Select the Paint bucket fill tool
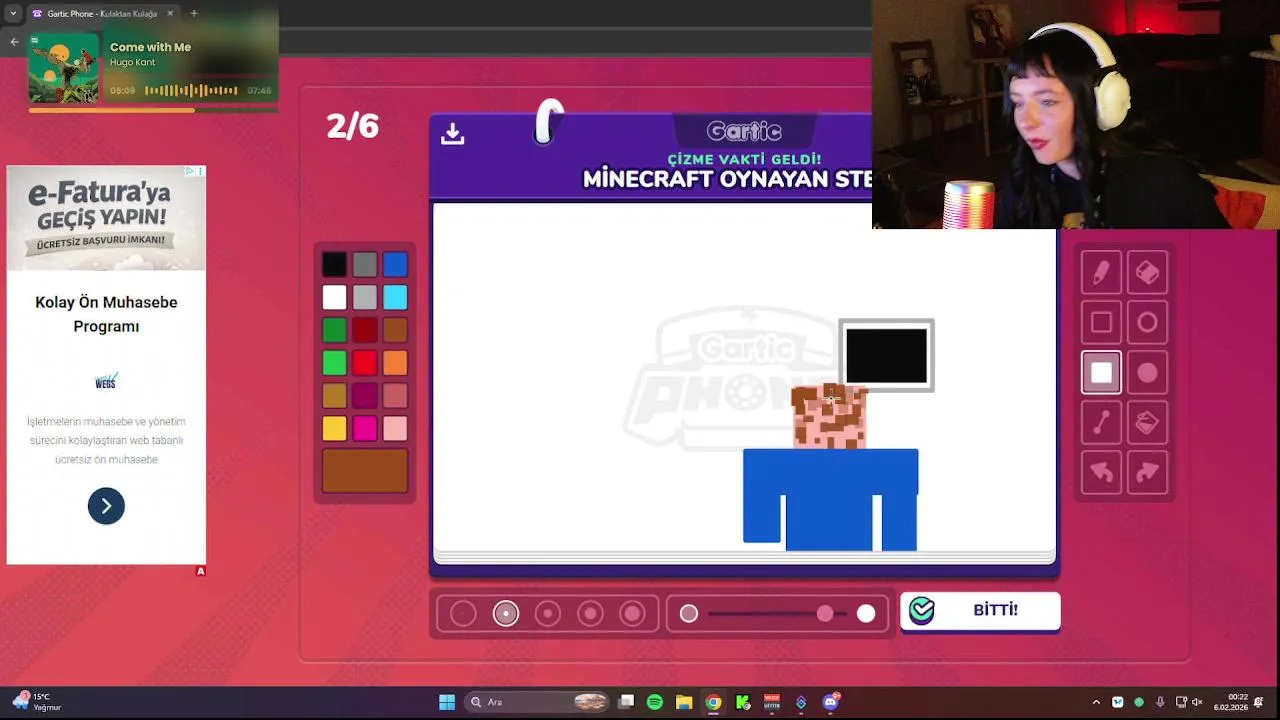This screenshot has width=1280, height=720. [1147, 423]
